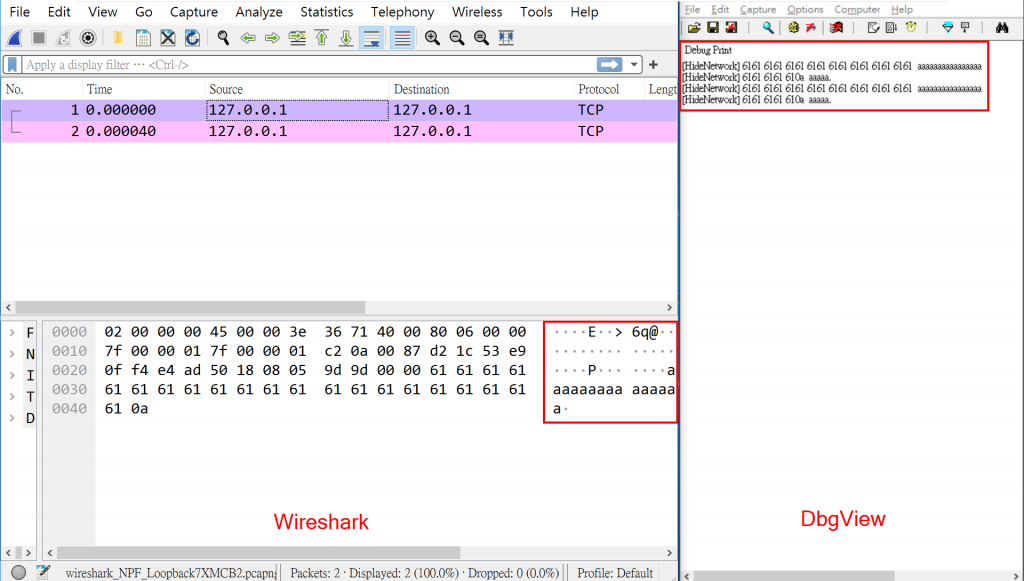Click the hex dump horizontal scrollbar

[x=259, y=552]
